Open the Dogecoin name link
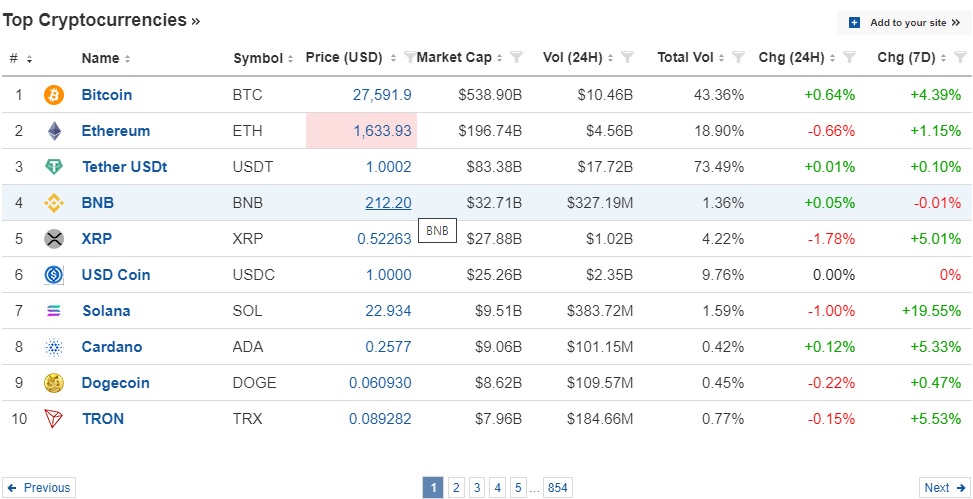 click(115, 383)
